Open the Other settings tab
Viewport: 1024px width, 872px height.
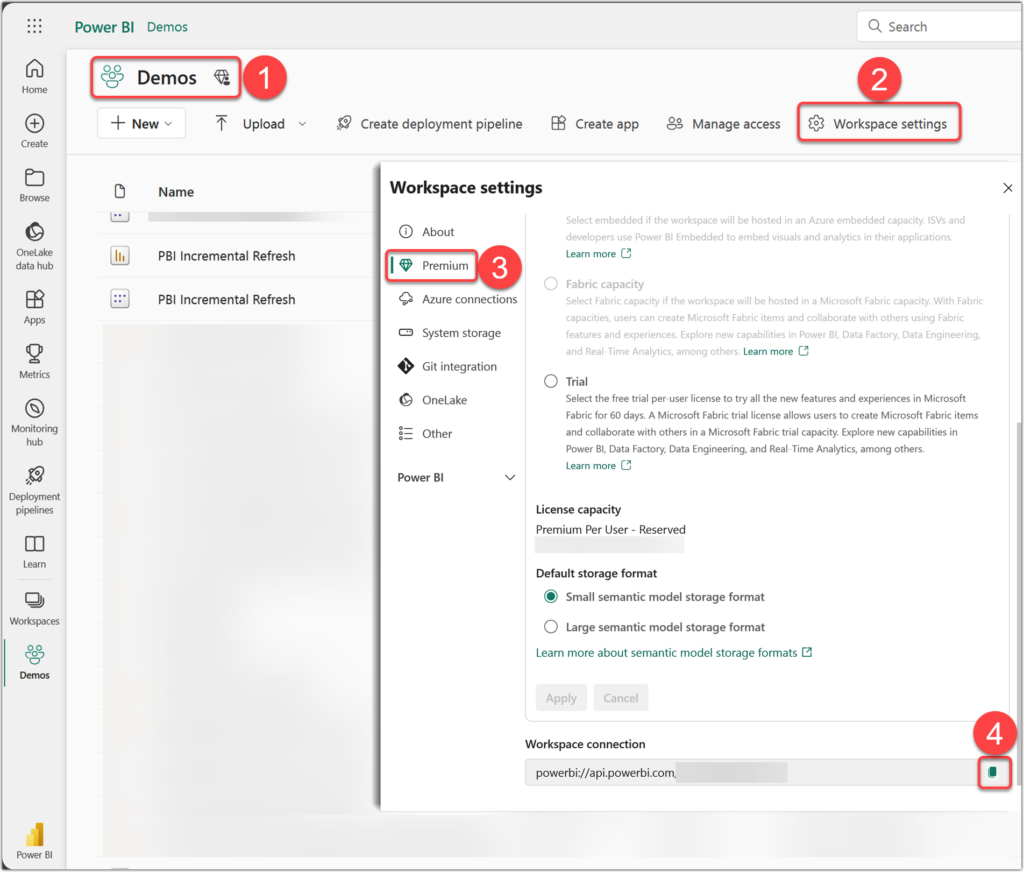tap(425, 433)
